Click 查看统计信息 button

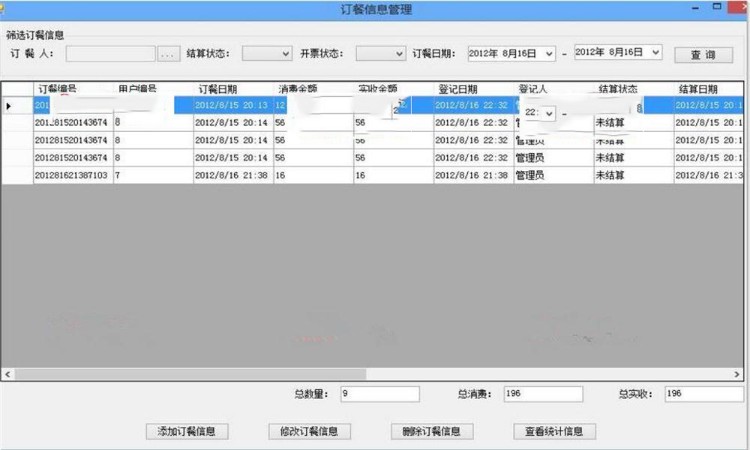point(554,431)
